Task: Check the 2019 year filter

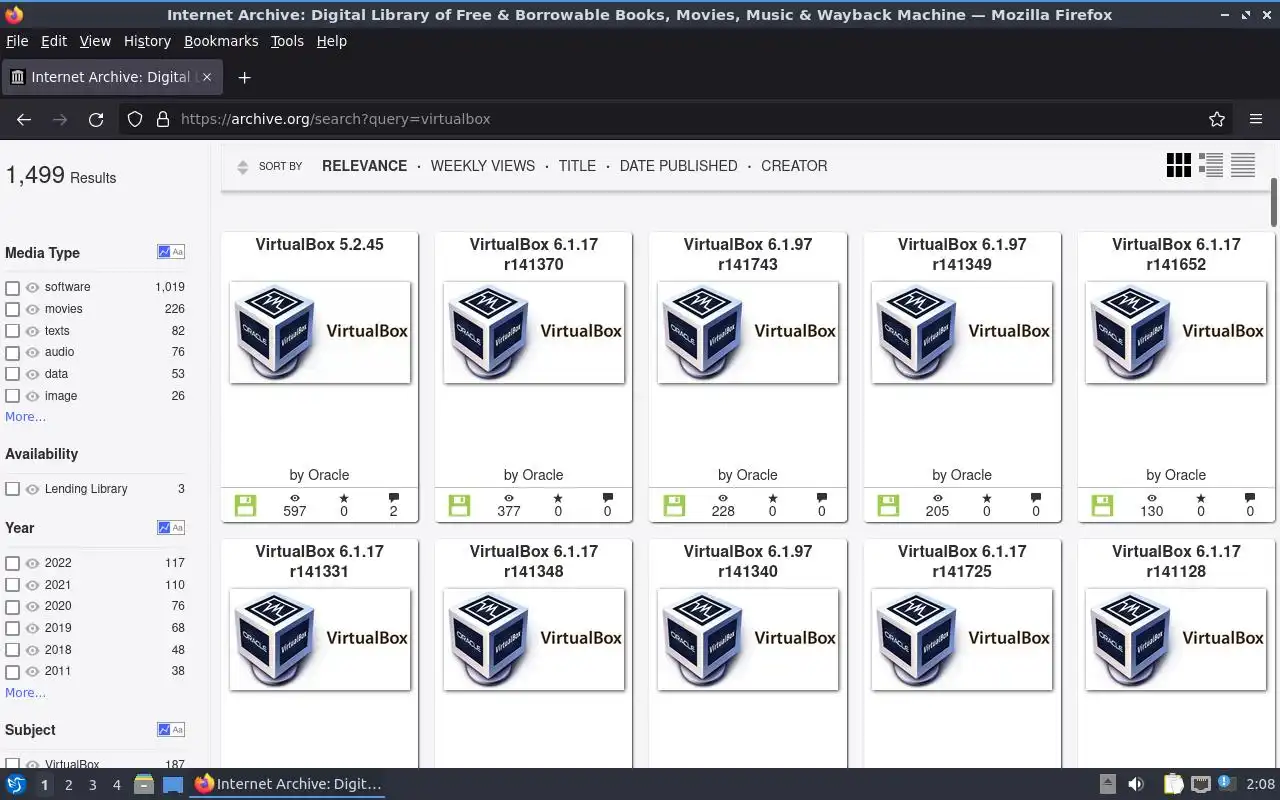Action: click(x=12, y=628)
